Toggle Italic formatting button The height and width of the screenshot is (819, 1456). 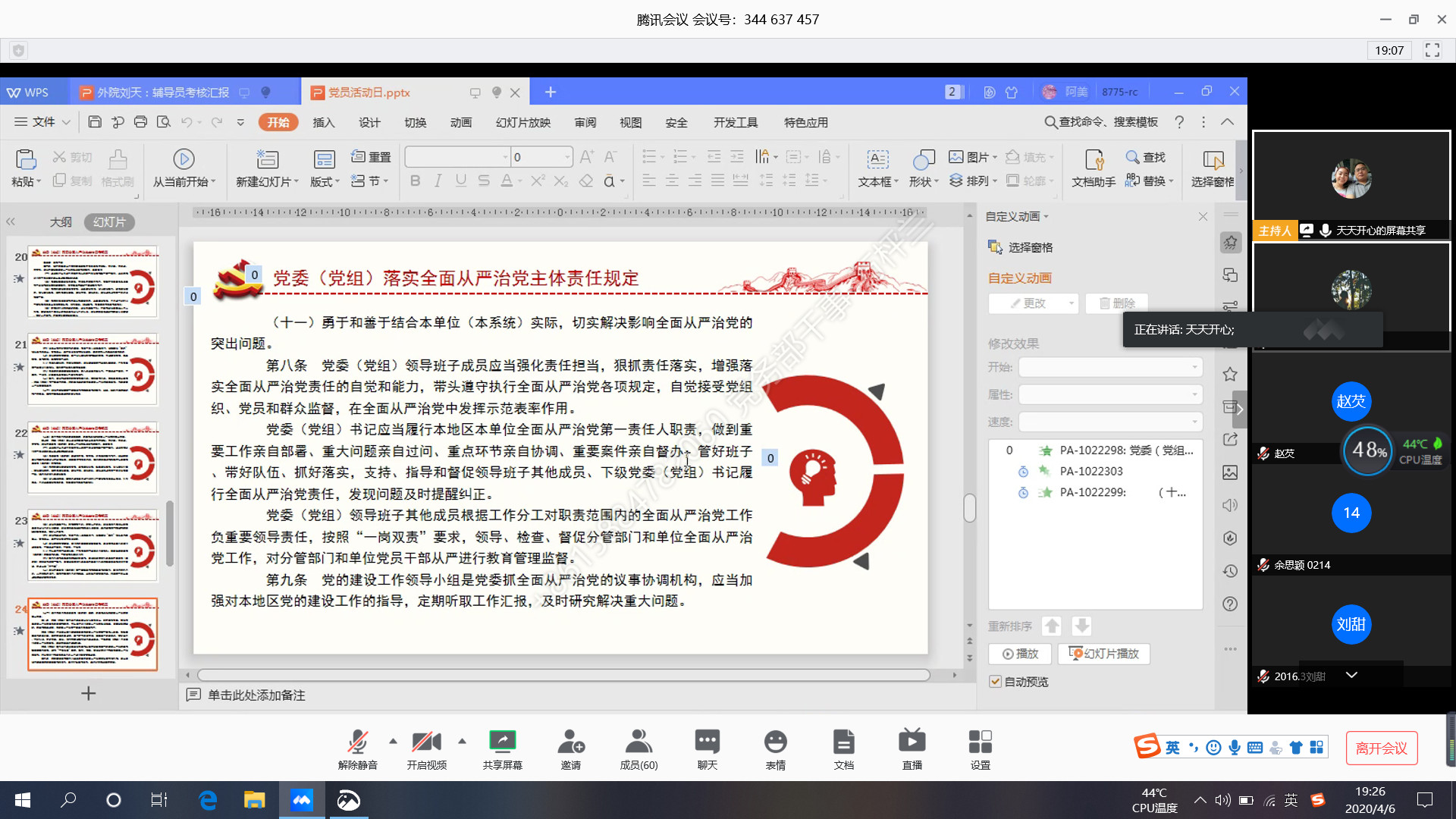tap(438, 180)
